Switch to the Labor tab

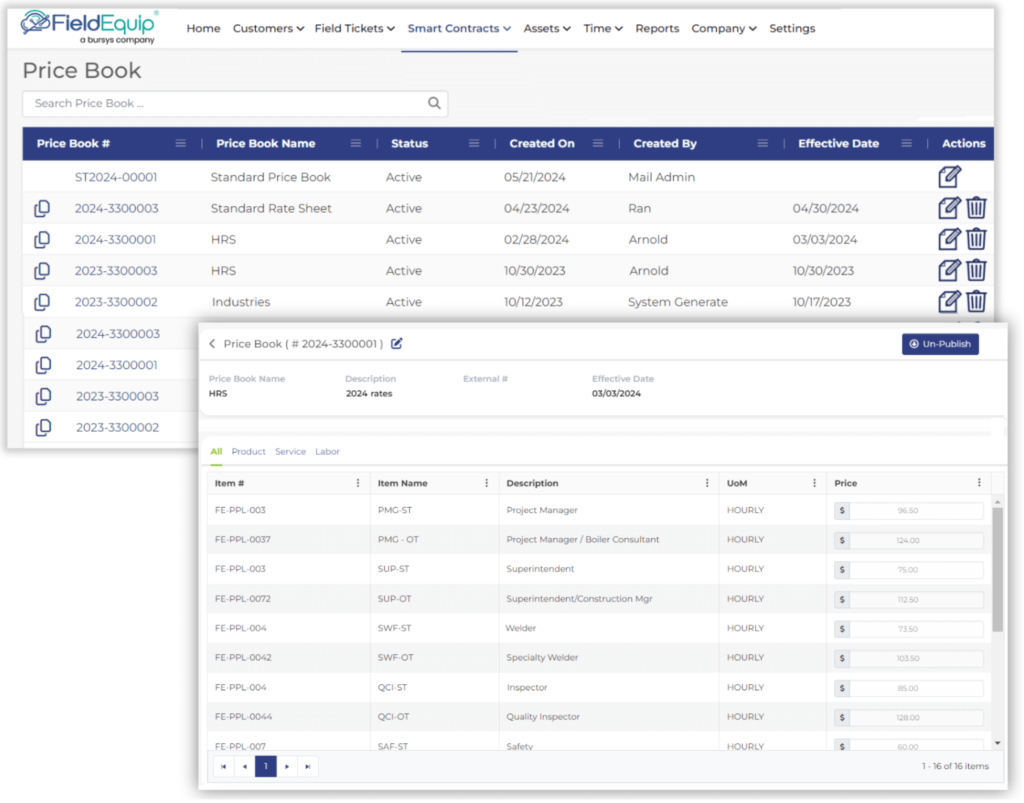click(327, 451)
